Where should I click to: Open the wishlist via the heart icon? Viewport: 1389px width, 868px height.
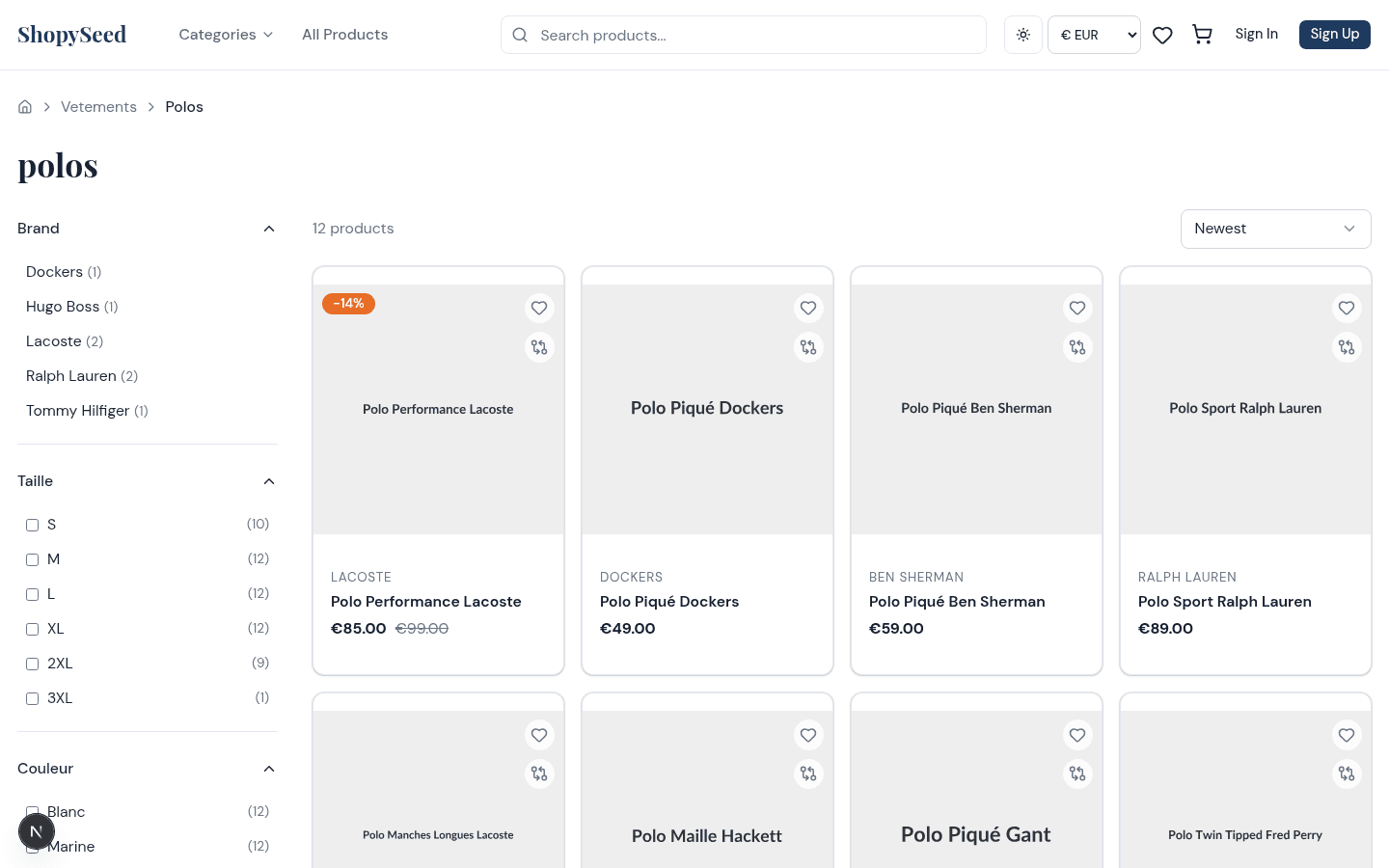pyautogui.click(x=1161, y=34)
